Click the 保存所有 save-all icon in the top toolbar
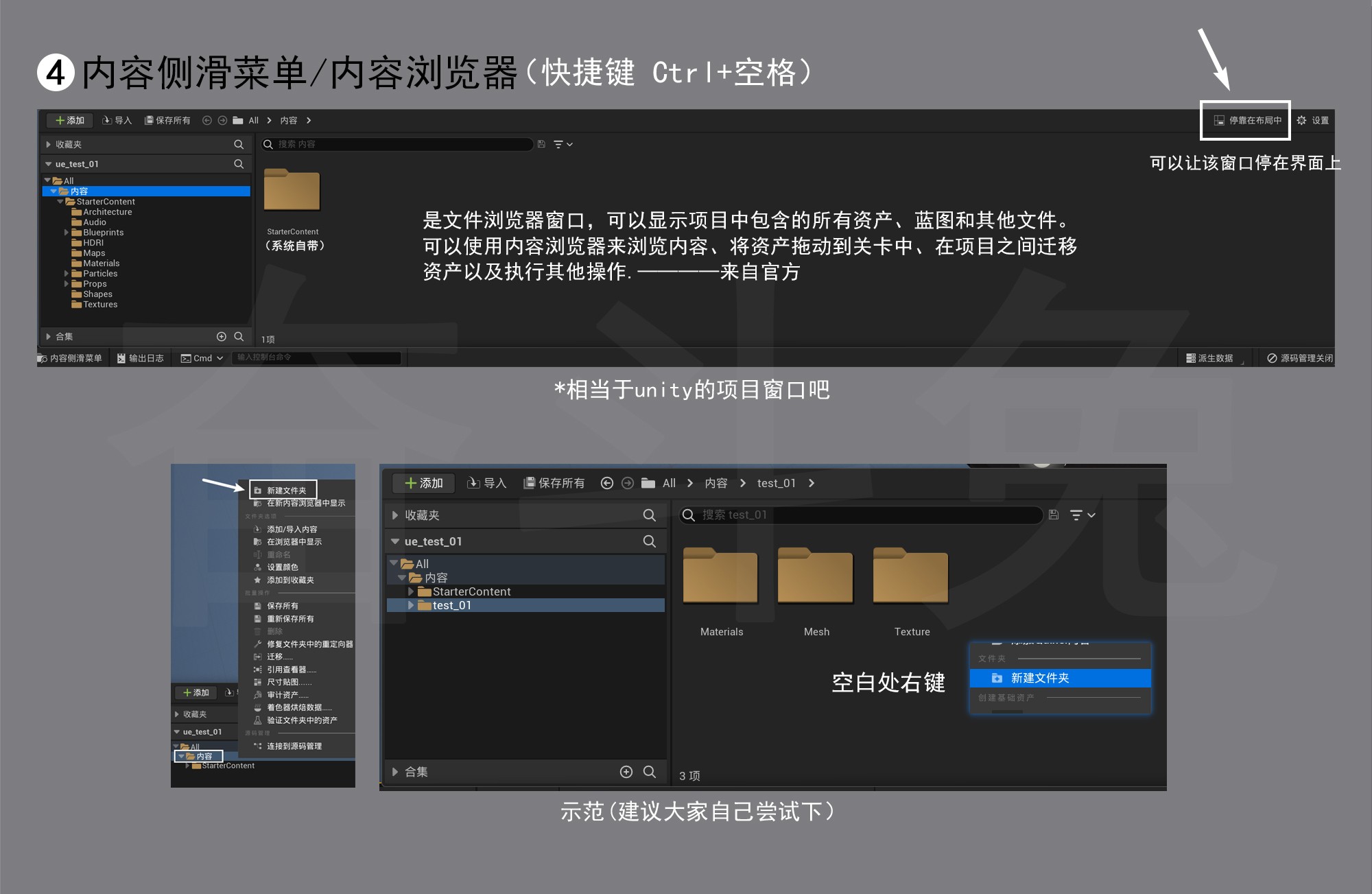Screen dimensions: 1372x894 pos(149,121)
